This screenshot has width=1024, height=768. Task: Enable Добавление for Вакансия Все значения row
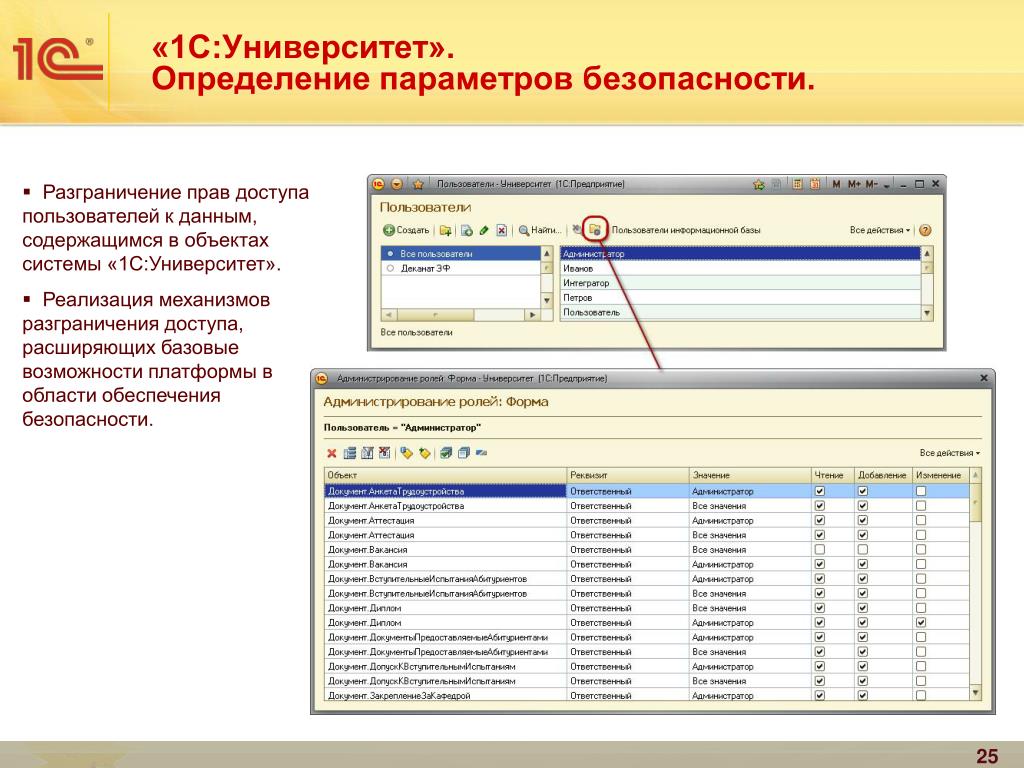[863, 549]
